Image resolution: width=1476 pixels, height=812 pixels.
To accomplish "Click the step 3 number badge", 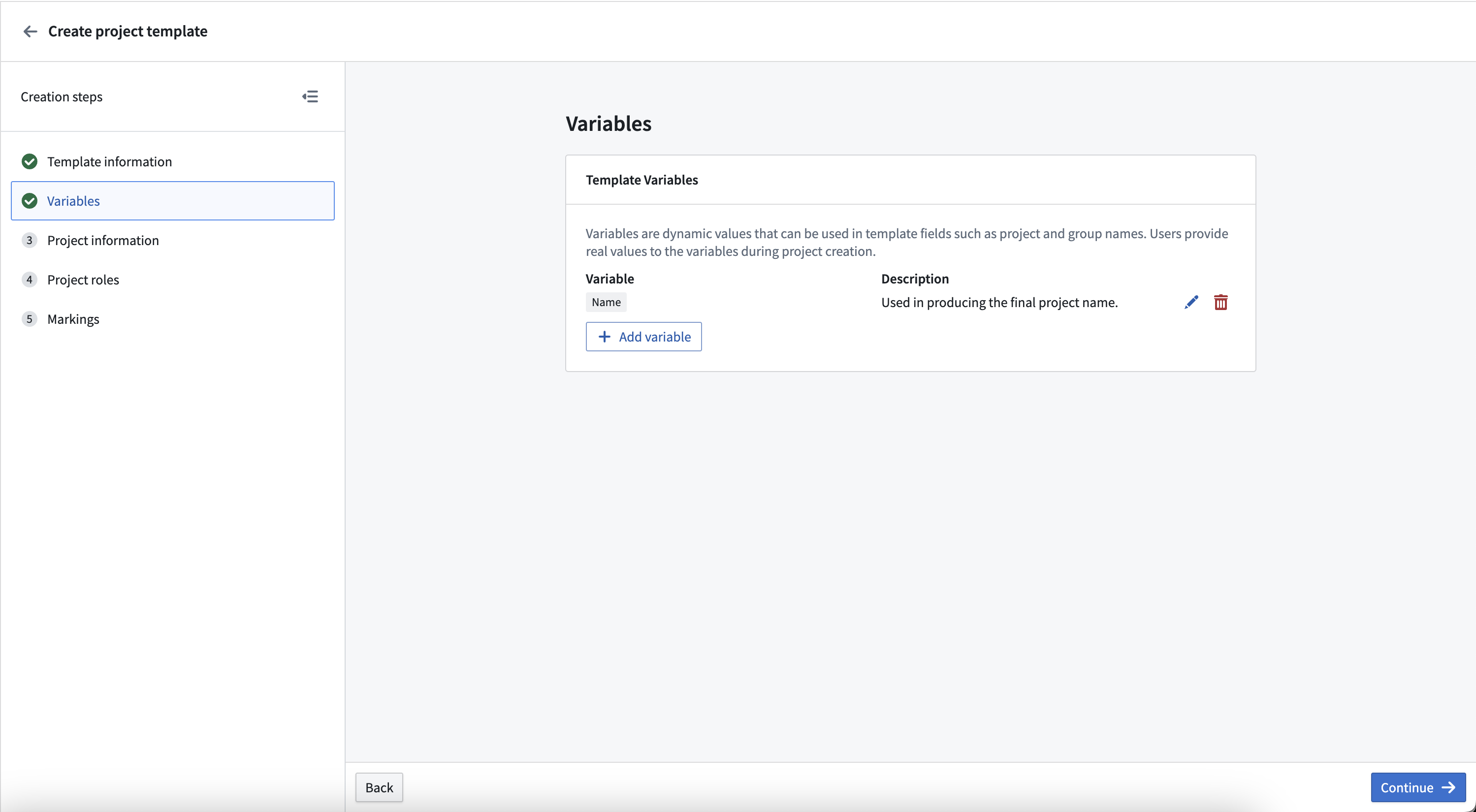I will pyautogui.click(x=29, y=241).
